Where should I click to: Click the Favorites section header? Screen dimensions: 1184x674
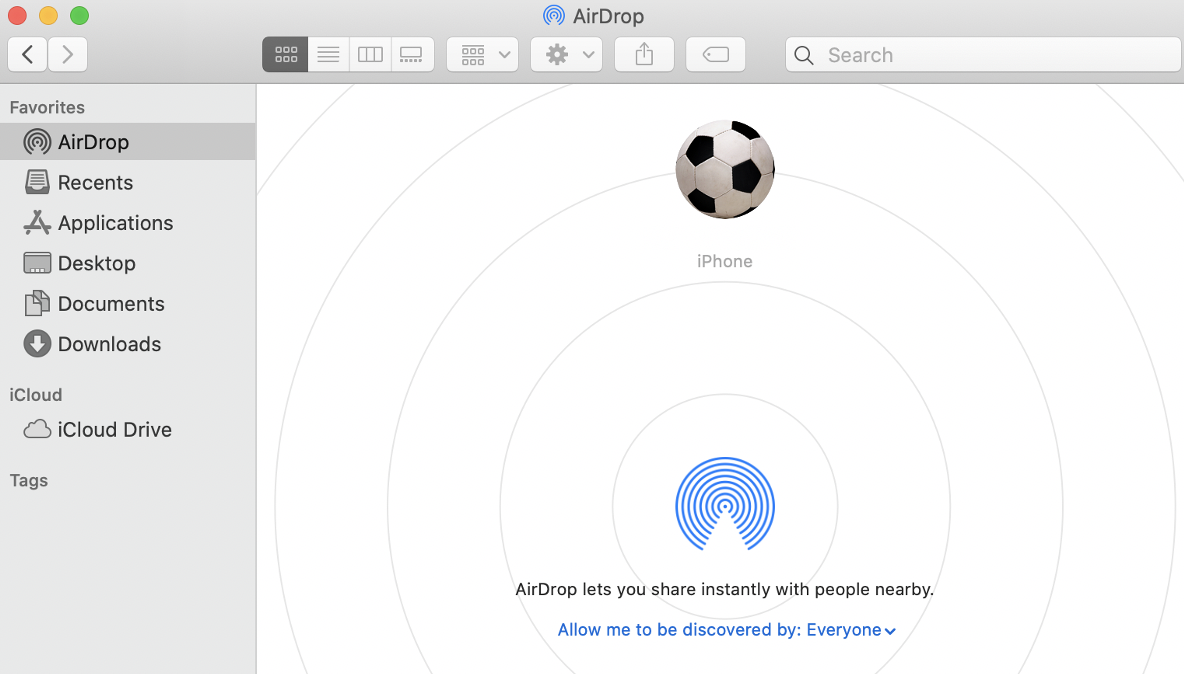click(x=47, y=107)
